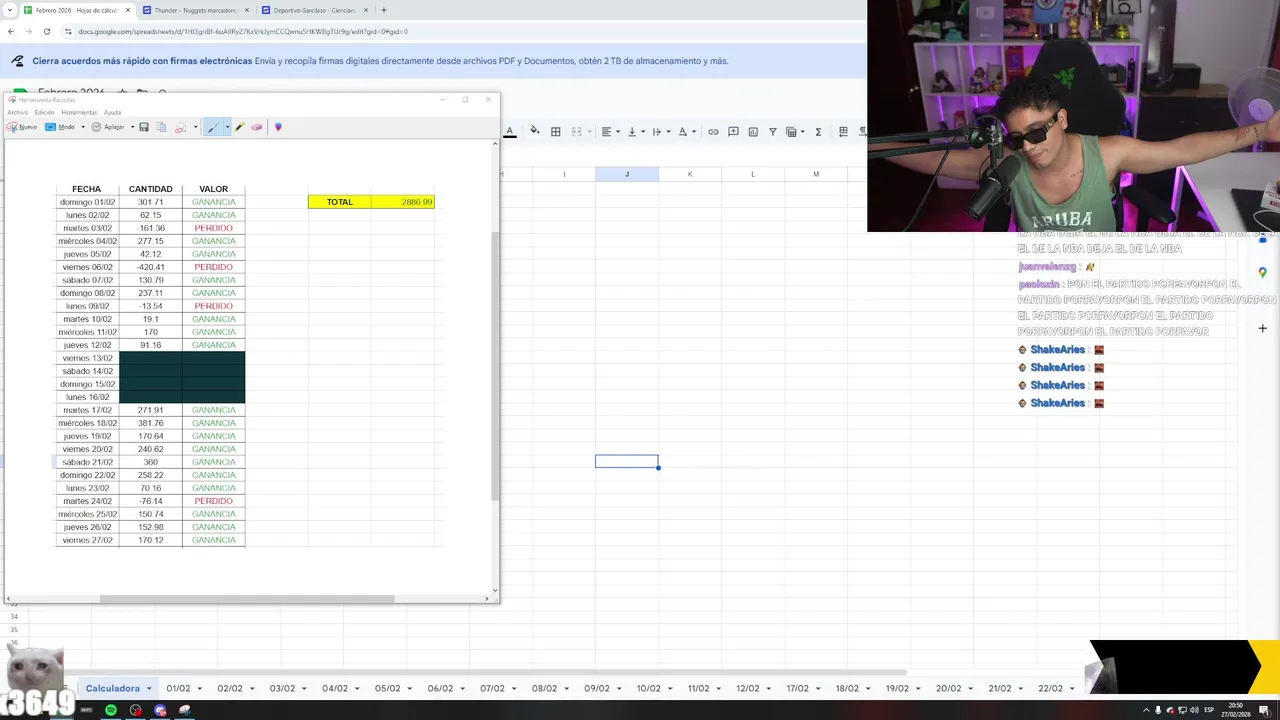
Task: Open the side panel plus icon
Action: click(1263, 328)
